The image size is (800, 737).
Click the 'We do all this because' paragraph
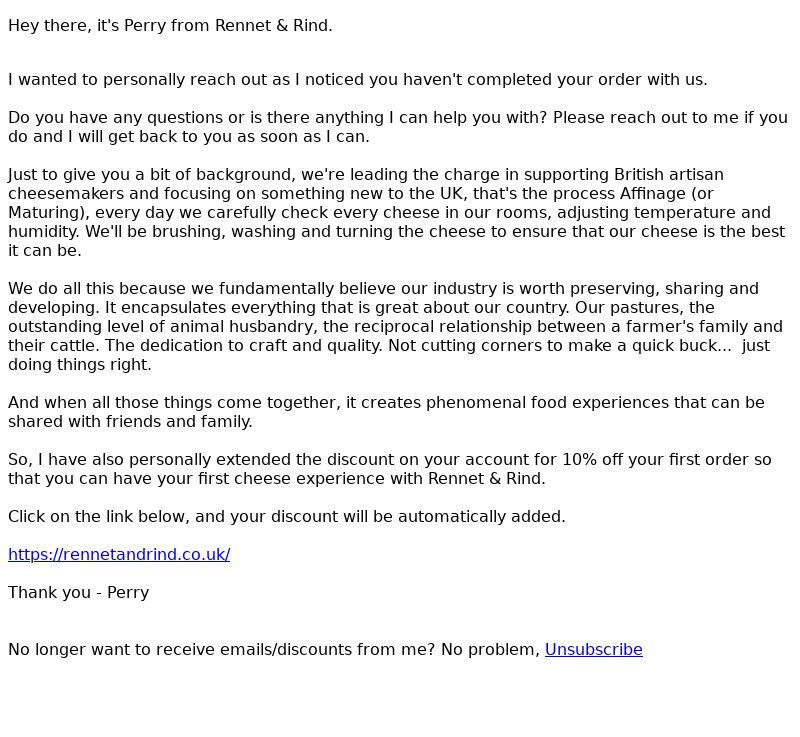395,326
